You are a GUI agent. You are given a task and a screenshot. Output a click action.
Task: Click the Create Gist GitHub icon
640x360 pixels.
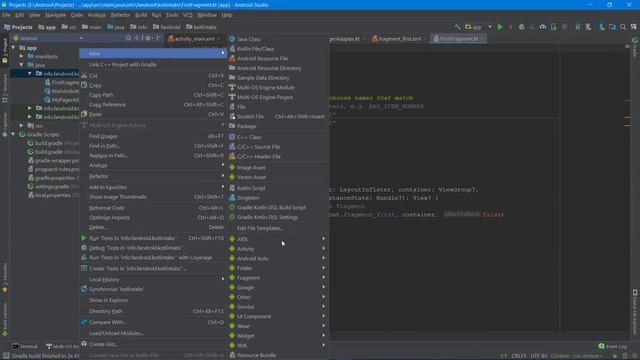click(84, 344)
